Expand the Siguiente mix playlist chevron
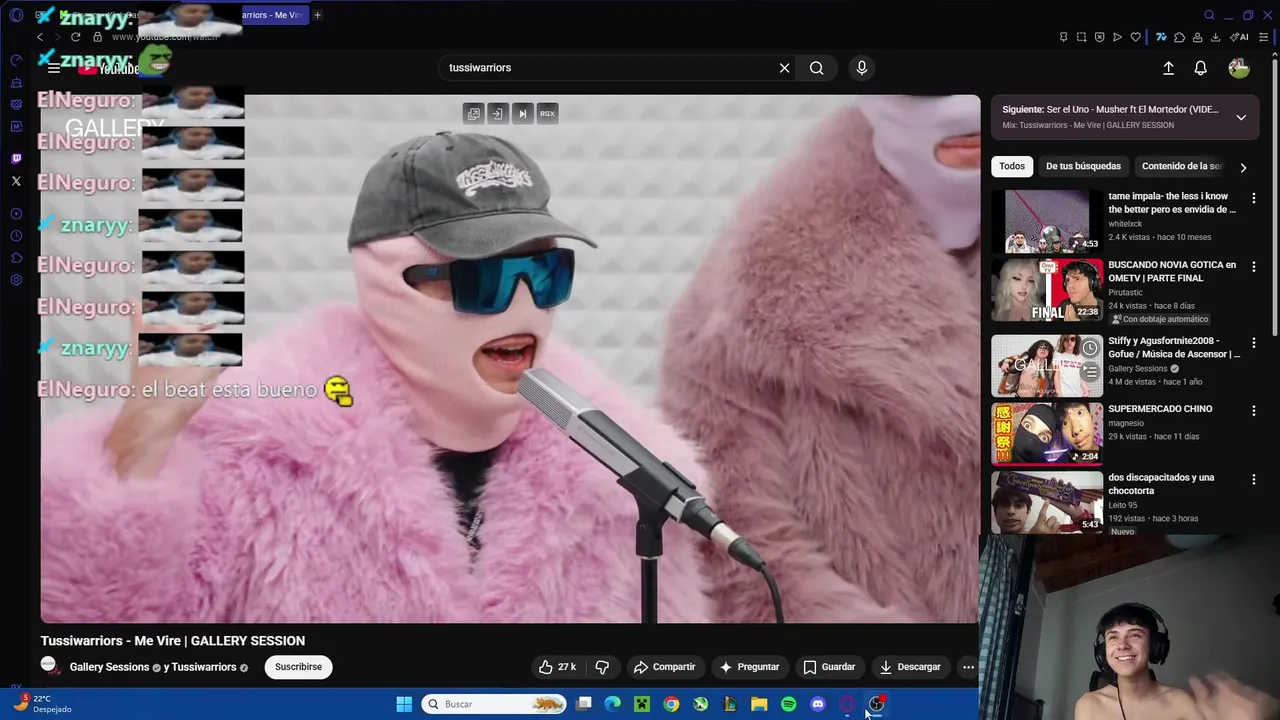1280x720 pixels. (x=1241, y=117)
